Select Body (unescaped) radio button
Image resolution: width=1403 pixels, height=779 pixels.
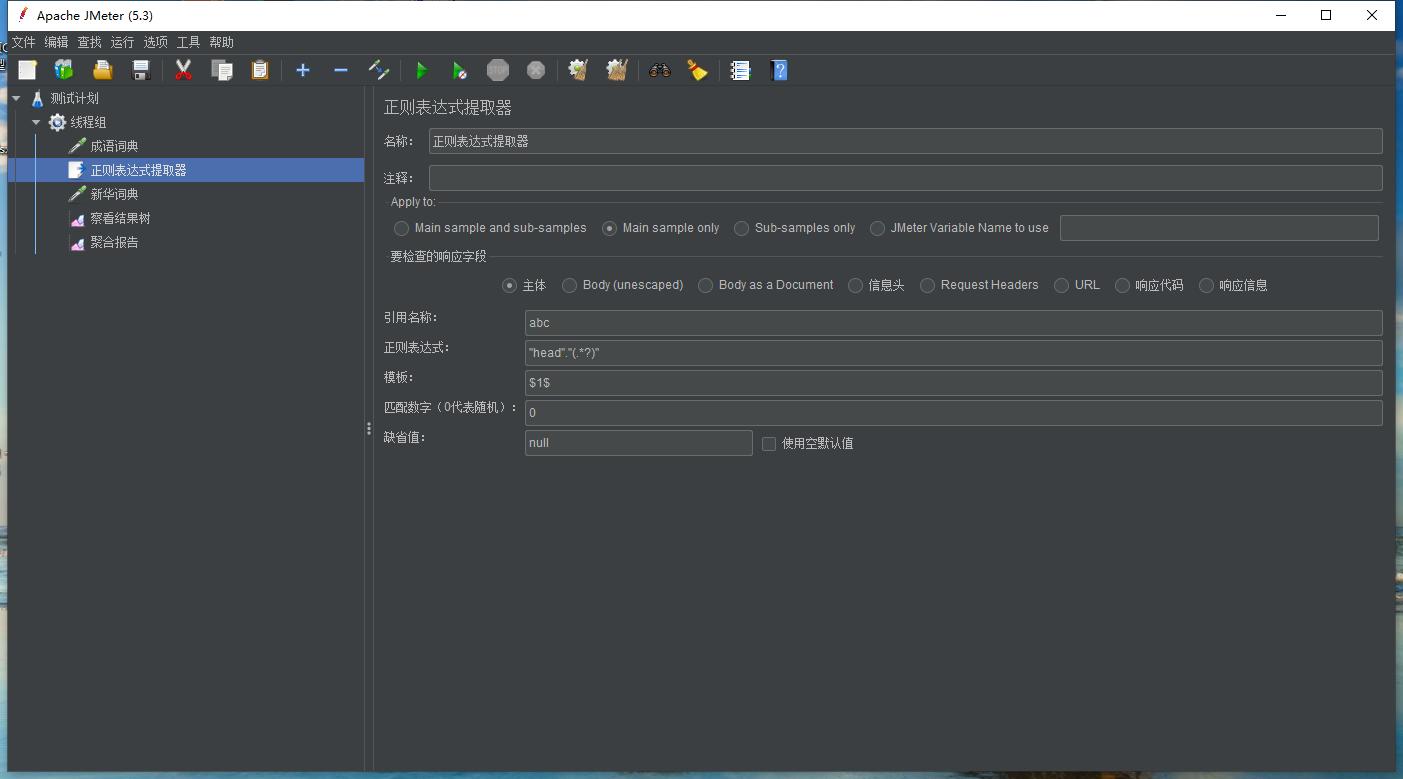[569, 285]
